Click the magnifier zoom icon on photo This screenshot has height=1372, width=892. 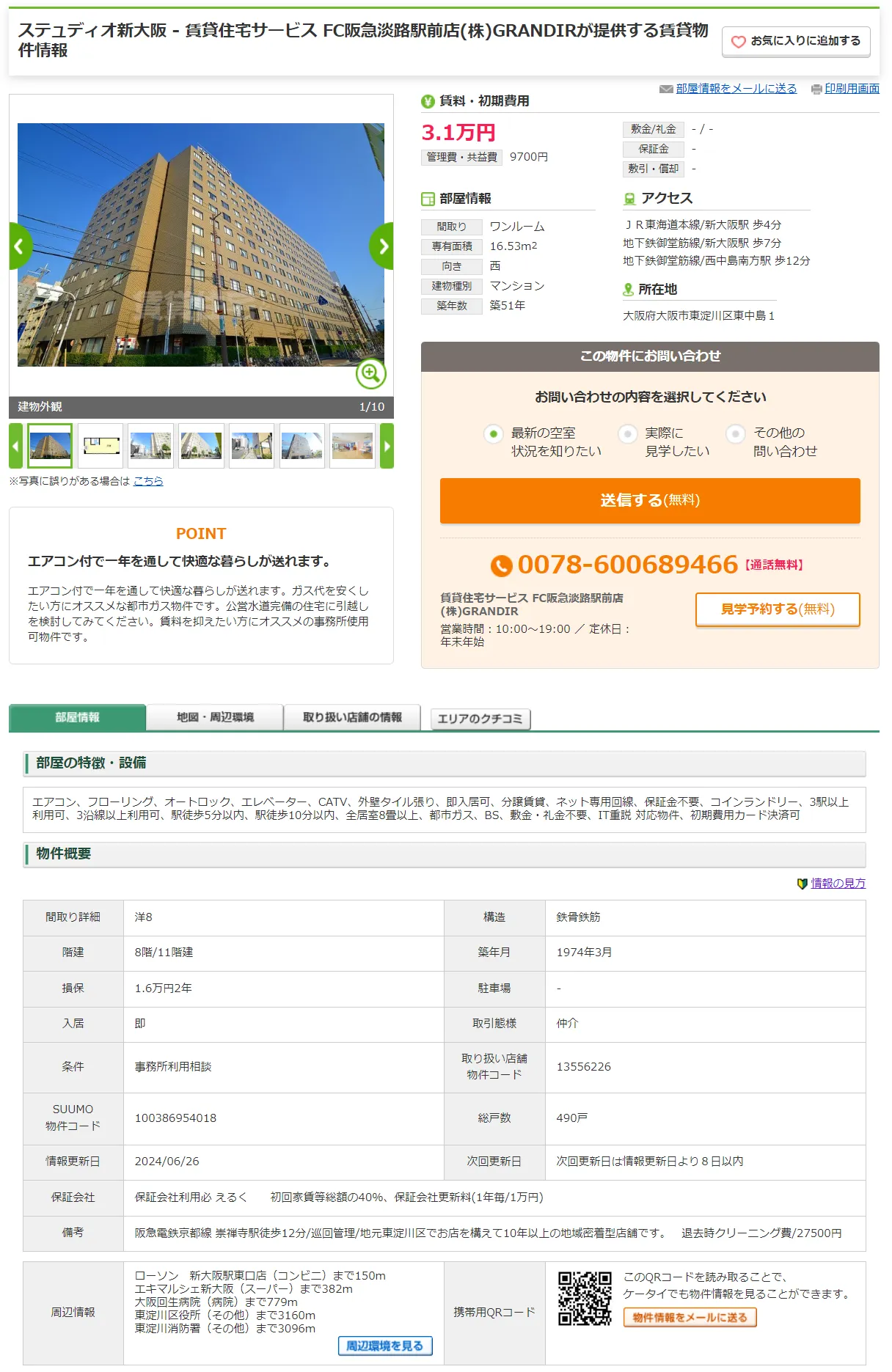coord(370,374)
